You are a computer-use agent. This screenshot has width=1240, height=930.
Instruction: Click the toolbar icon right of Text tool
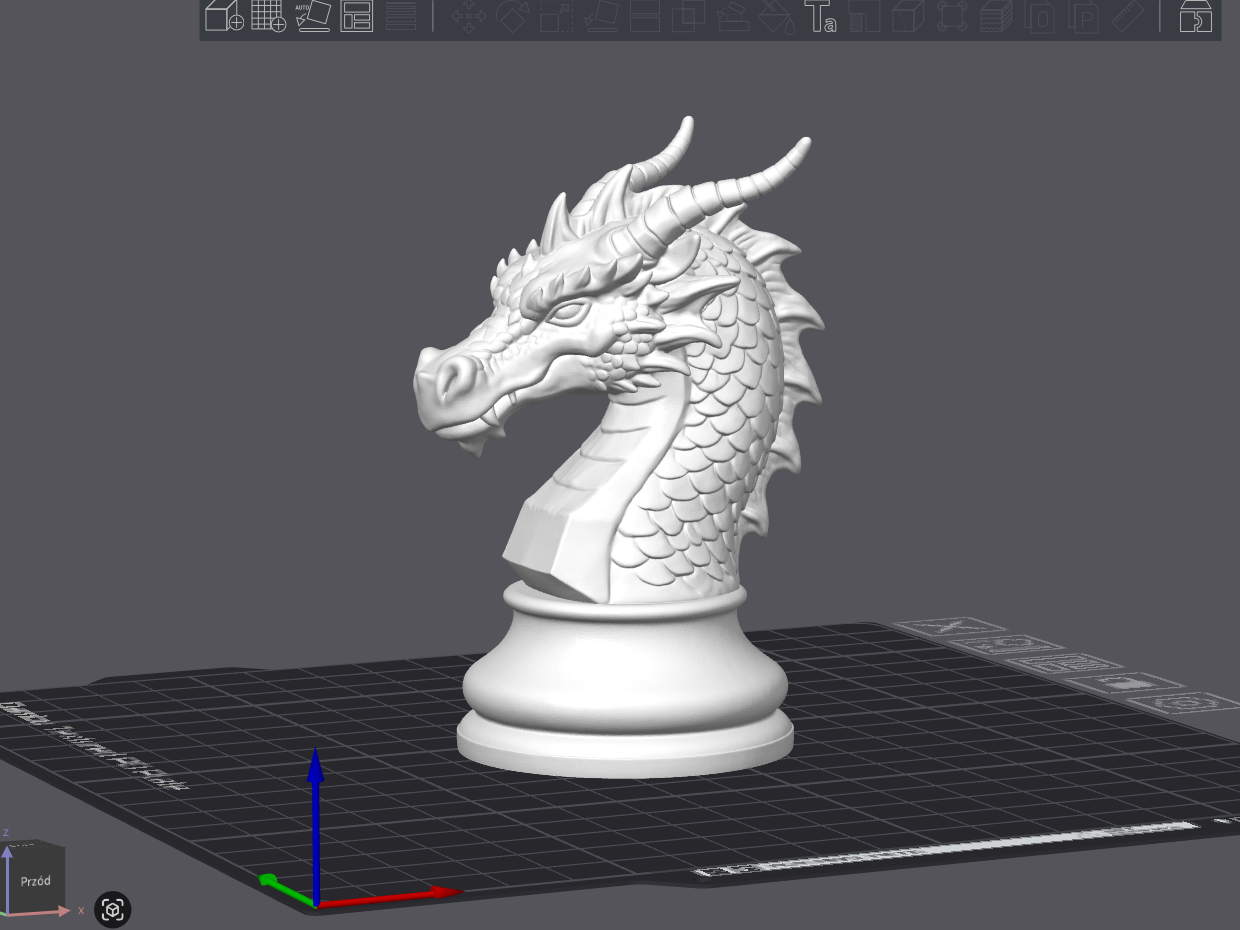tap(864, 17)
